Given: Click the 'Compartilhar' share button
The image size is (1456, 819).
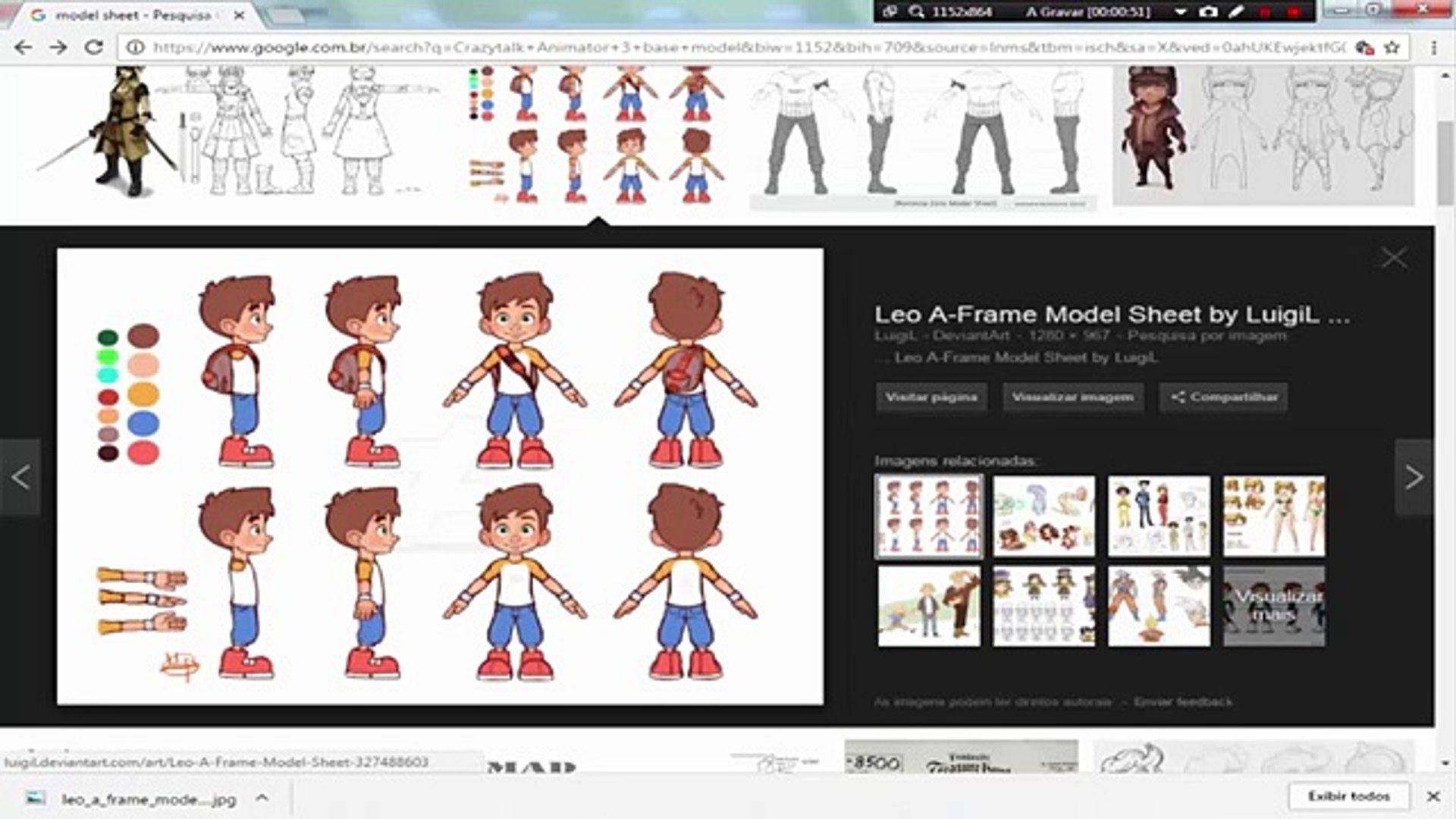Looking at the screenshot, I should pyautogui.click(x=1223, y=397).
